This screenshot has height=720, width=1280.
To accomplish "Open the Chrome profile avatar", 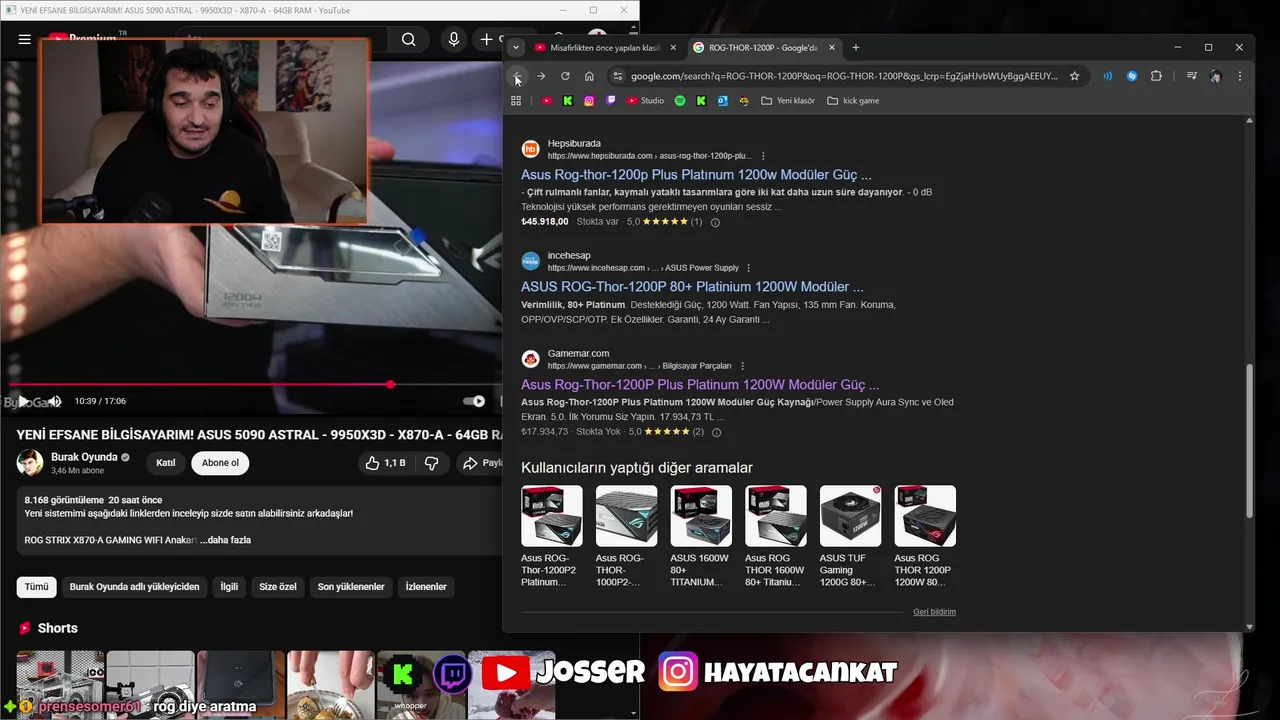I will (1215, 76).
